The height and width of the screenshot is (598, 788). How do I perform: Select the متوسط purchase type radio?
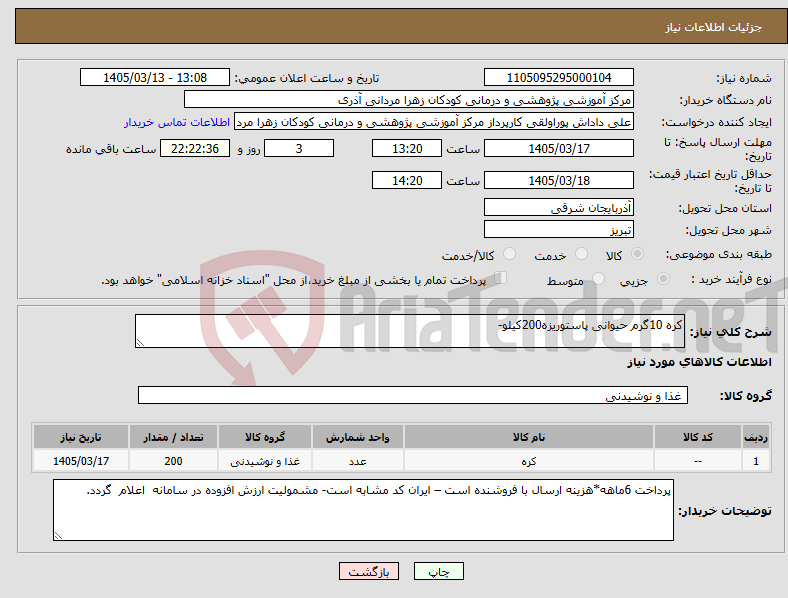[598, 279]
